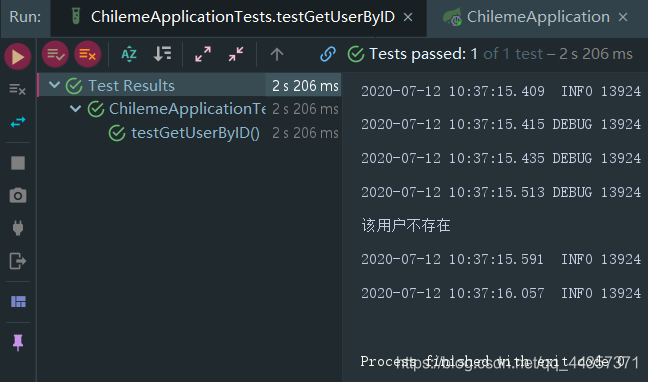Click INFO log line at 10:37:16.057
The height and width of the screenshot is (382, 648).
(x=501, y=293)
